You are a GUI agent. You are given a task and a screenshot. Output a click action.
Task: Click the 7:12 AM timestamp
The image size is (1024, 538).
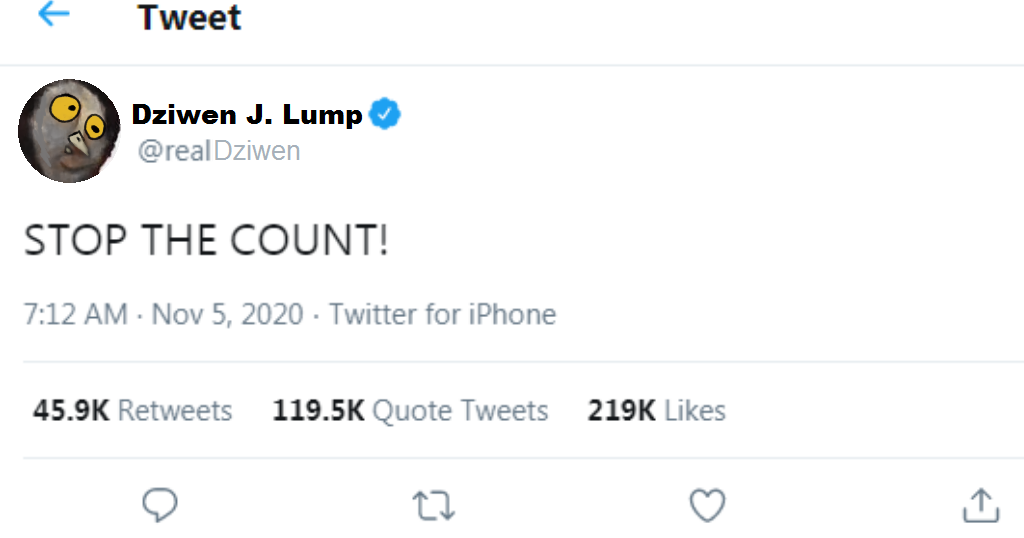click(76, 314)
